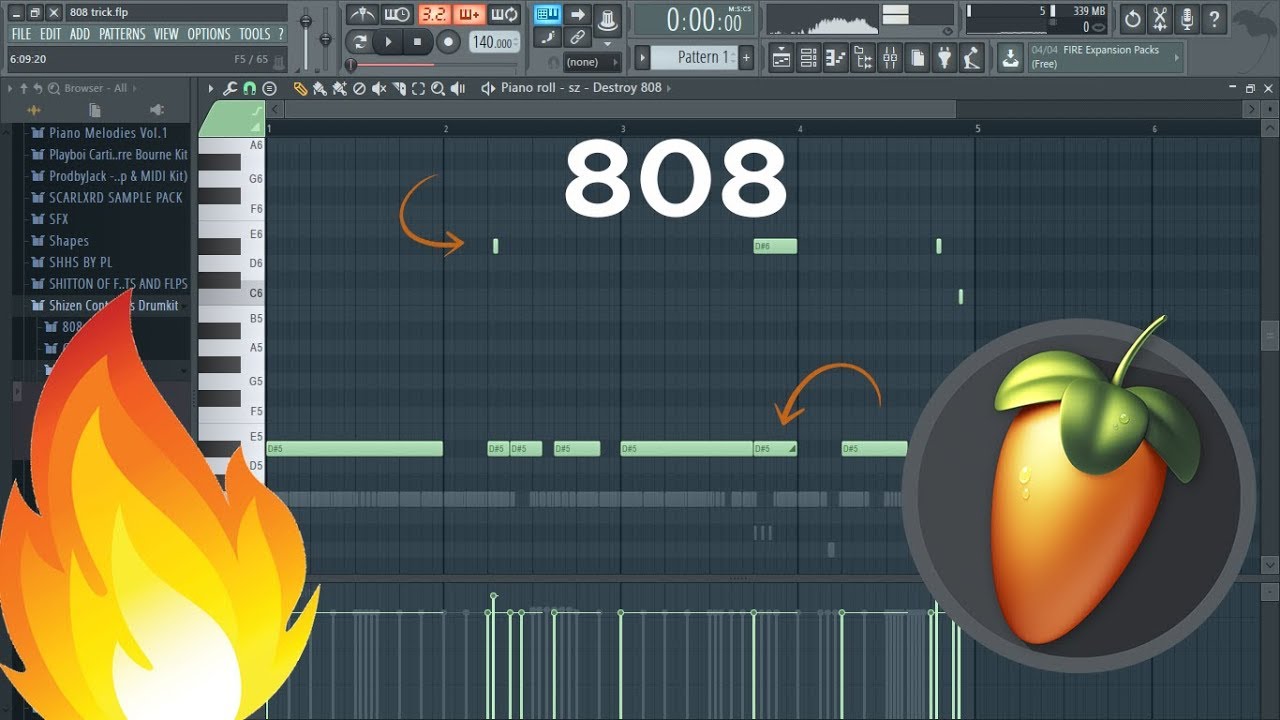Open the Pattern 1 selector dropdown

(x=695, y=57)
